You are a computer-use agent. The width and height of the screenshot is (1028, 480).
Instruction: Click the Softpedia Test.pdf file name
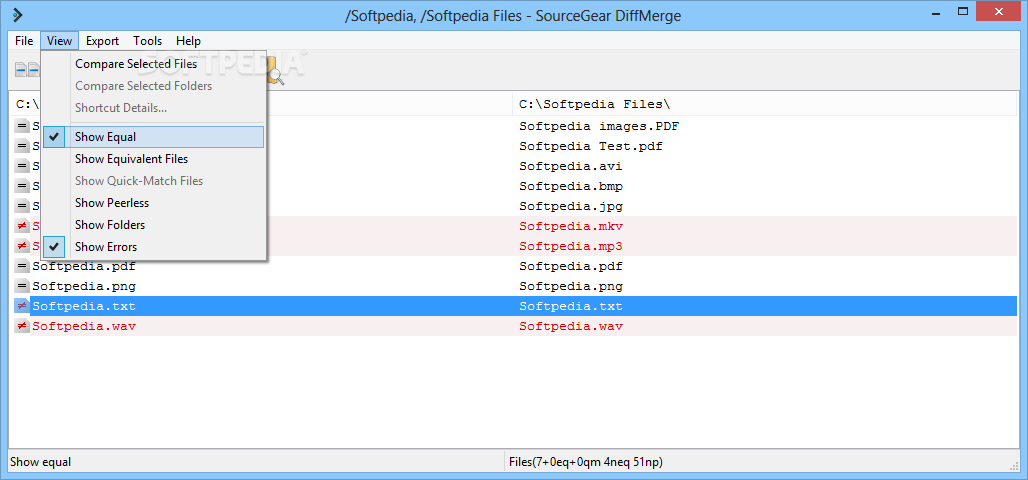point(591,146)
